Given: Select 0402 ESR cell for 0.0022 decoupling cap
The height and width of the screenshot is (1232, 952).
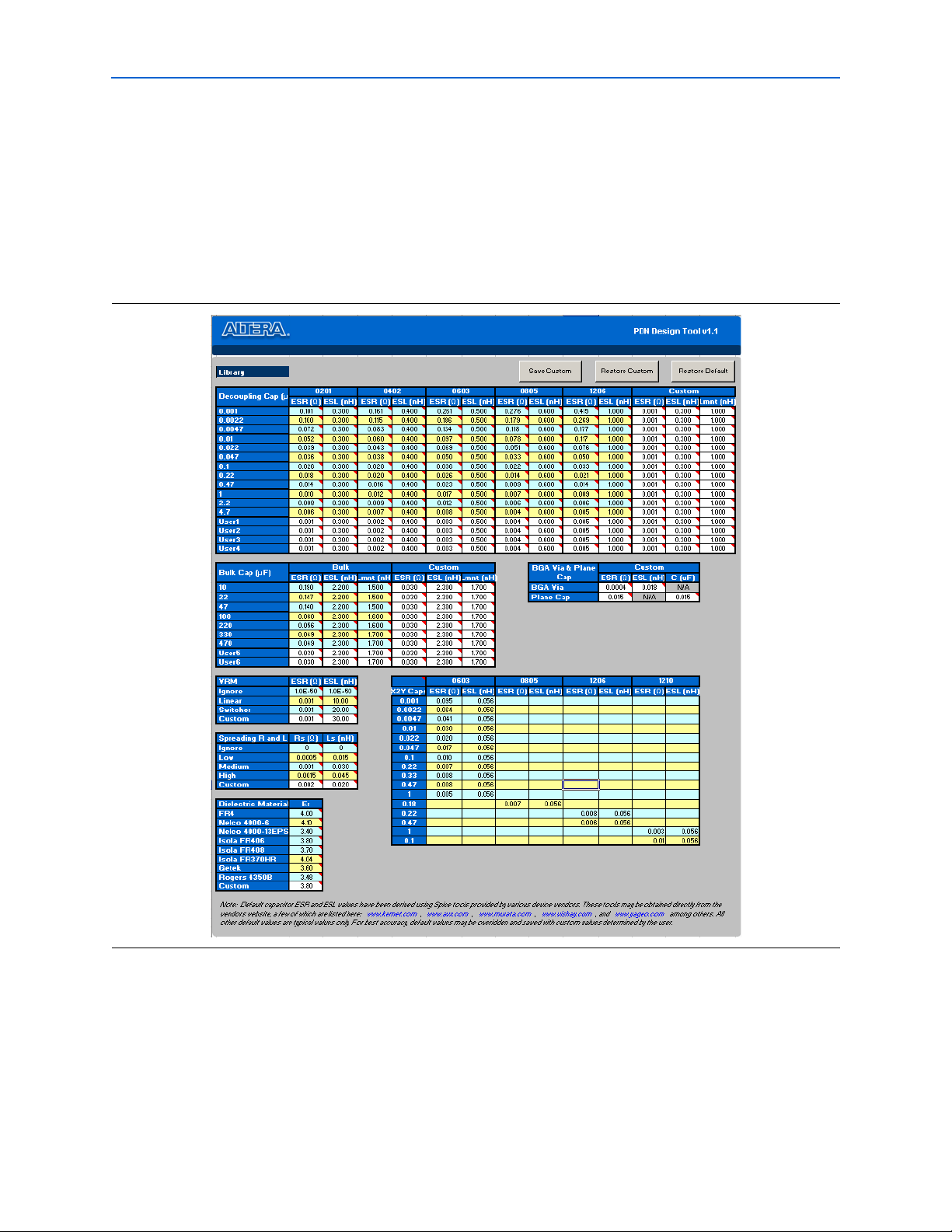Looking at the screenshot, I should coord(375,421).
